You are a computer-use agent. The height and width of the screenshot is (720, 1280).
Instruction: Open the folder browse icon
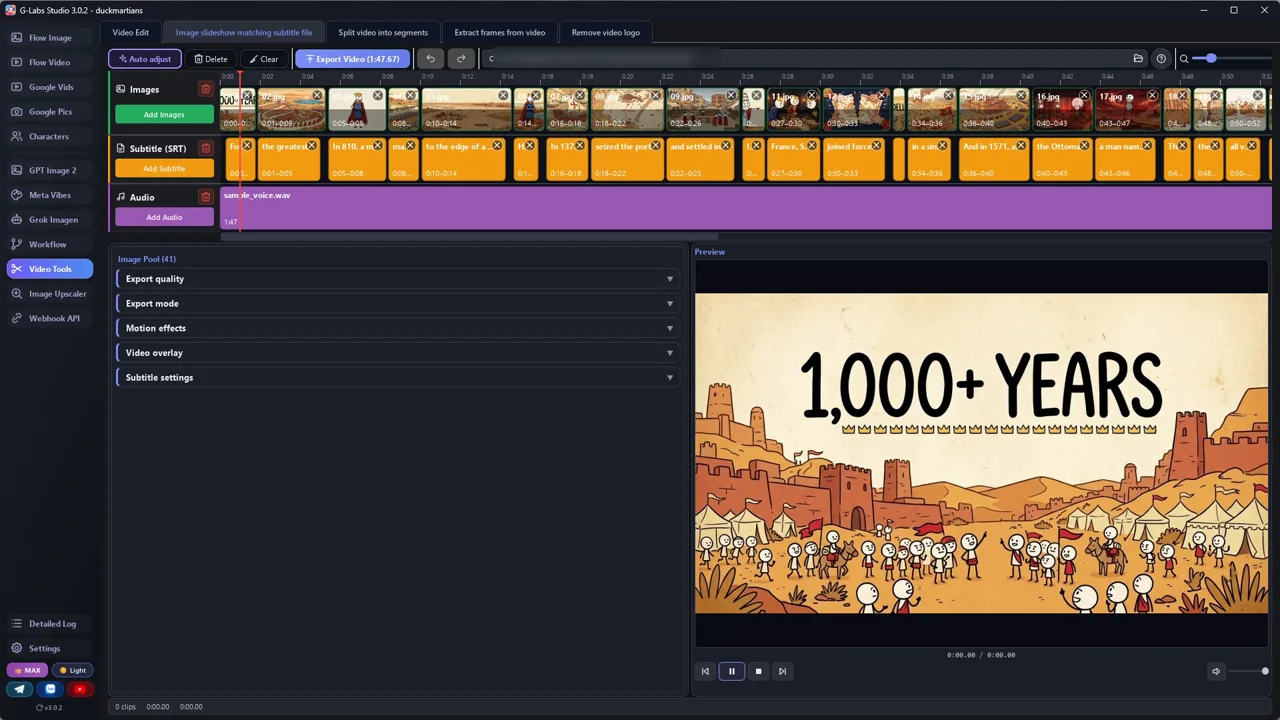[1138, 59]
